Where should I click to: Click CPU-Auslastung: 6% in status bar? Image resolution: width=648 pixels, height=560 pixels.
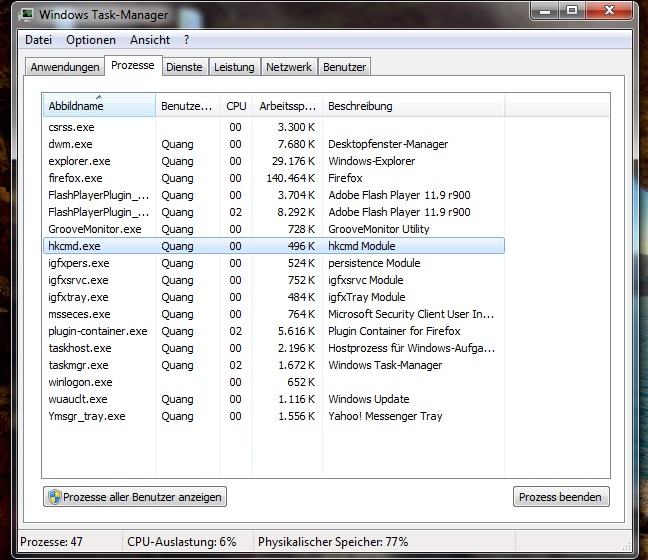click(181, 542)
